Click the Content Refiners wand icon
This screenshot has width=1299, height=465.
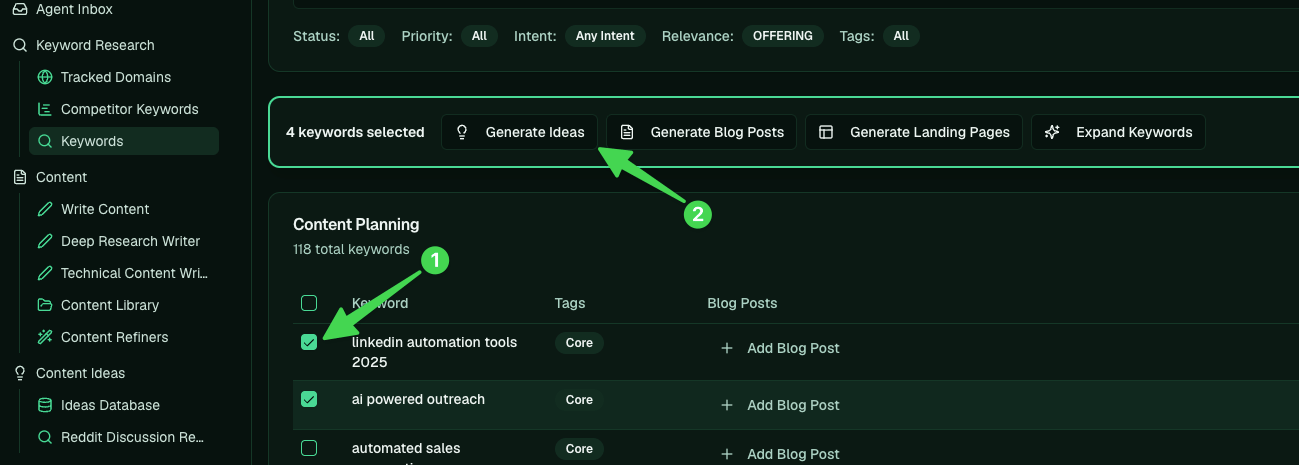pos(44,337)
